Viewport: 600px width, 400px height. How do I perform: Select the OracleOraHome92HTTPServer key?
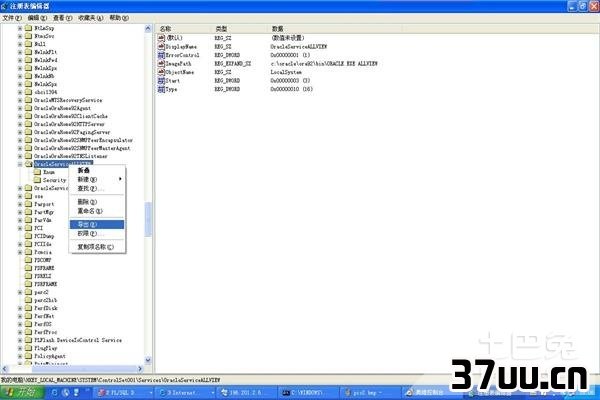pos(69,124)
